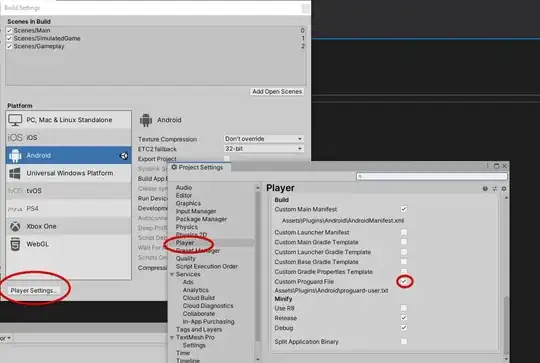
Task: Toggle Minify Debug checkbox
Action: (x=404, y=328)
